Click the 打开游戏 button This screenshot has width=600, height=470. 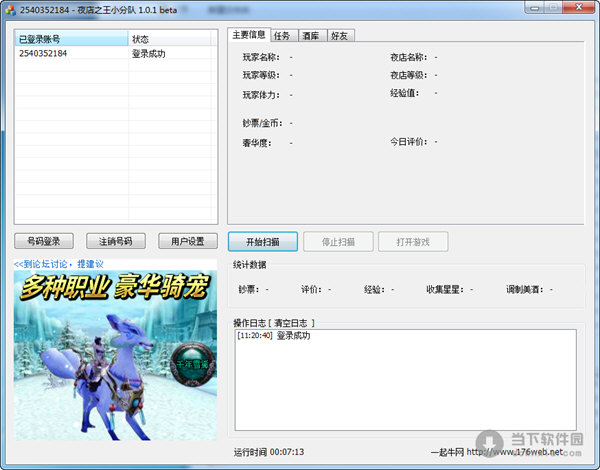coord(413,242)
